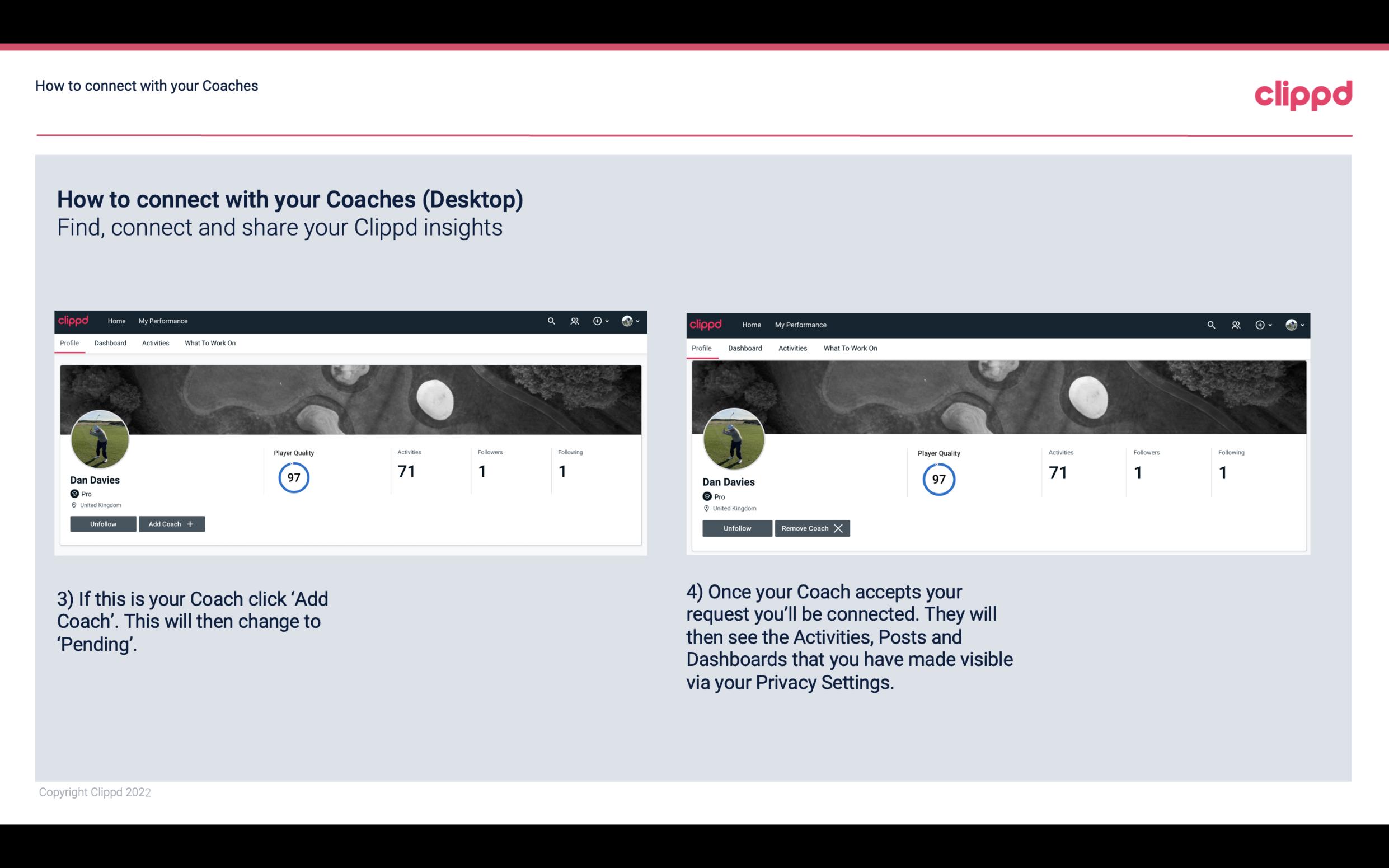Viewport: 1389px width, 868px height.
Task: Click the search icon in right screenshot
Action: click(1211, 324)
